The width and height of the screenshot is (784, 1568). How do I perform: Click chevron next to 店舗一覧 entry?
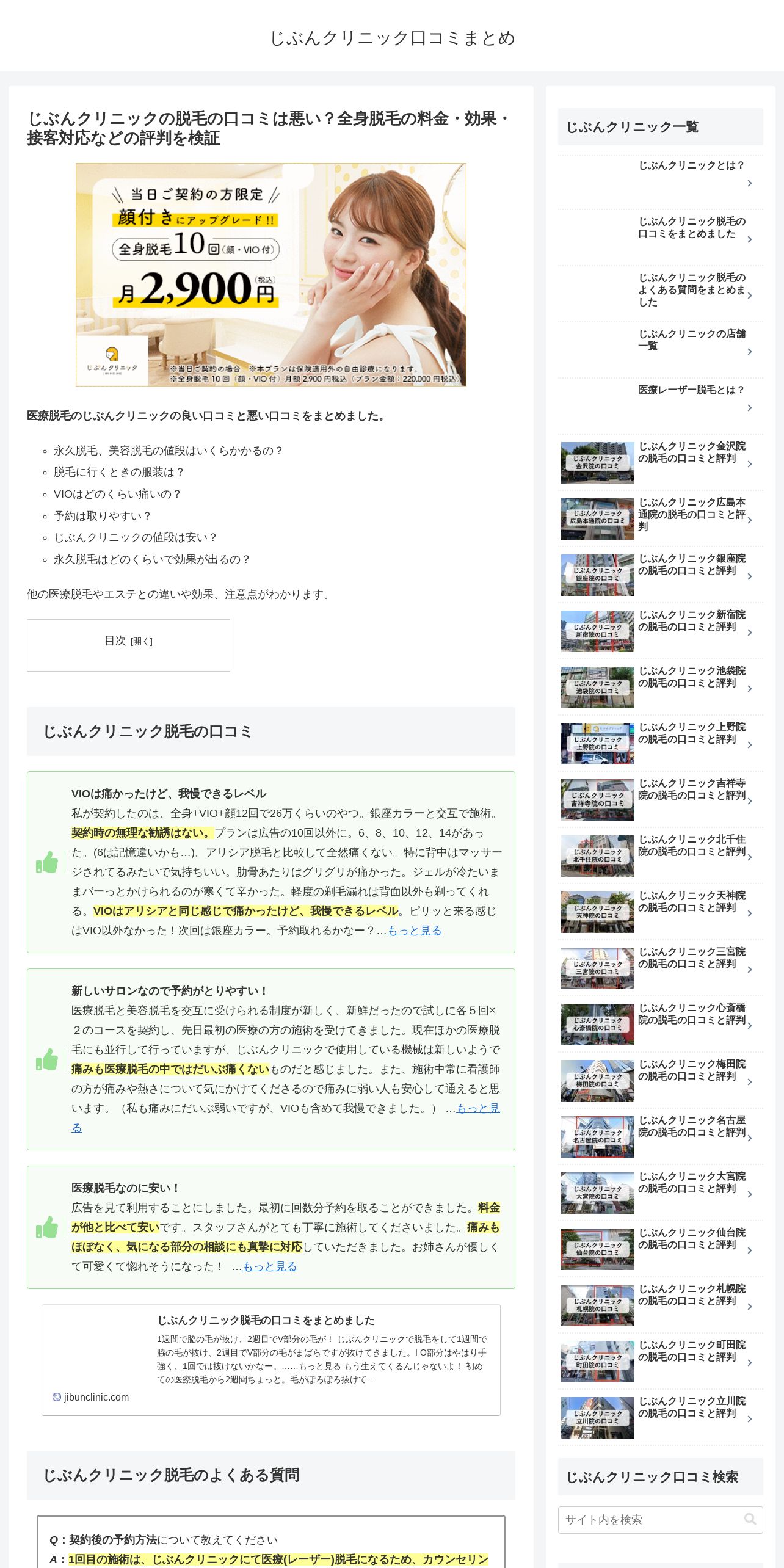[750, 352]
